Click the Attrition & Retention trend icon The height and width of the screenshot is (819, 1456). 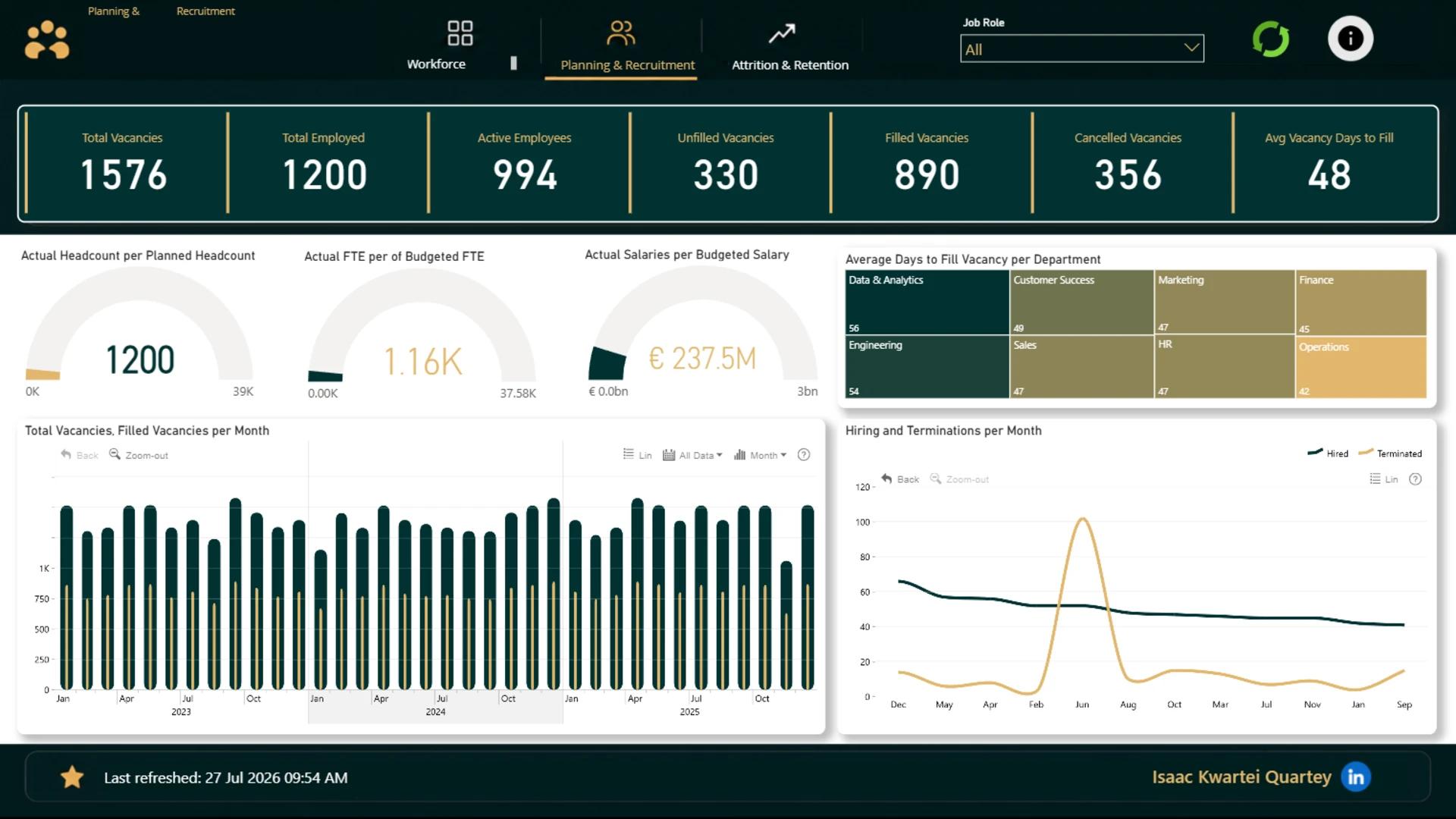(782, 33)
